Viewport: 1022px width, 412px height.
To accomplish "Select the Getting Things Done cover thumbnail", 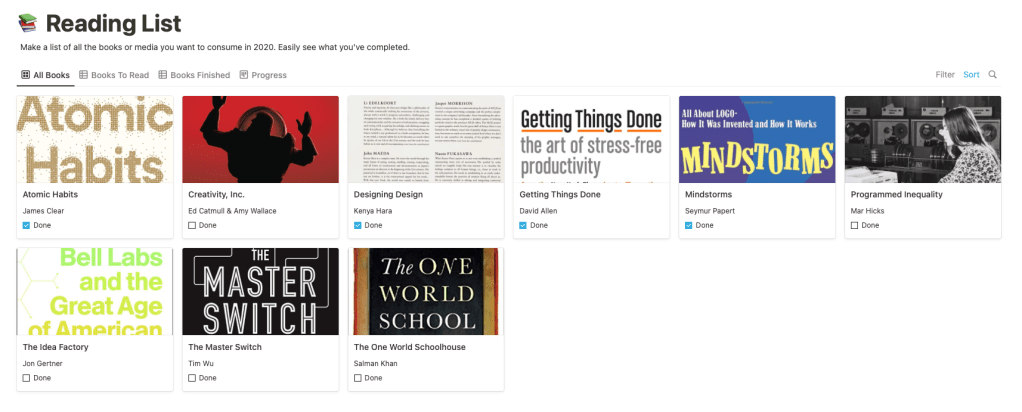I will (x=591, y=139).
